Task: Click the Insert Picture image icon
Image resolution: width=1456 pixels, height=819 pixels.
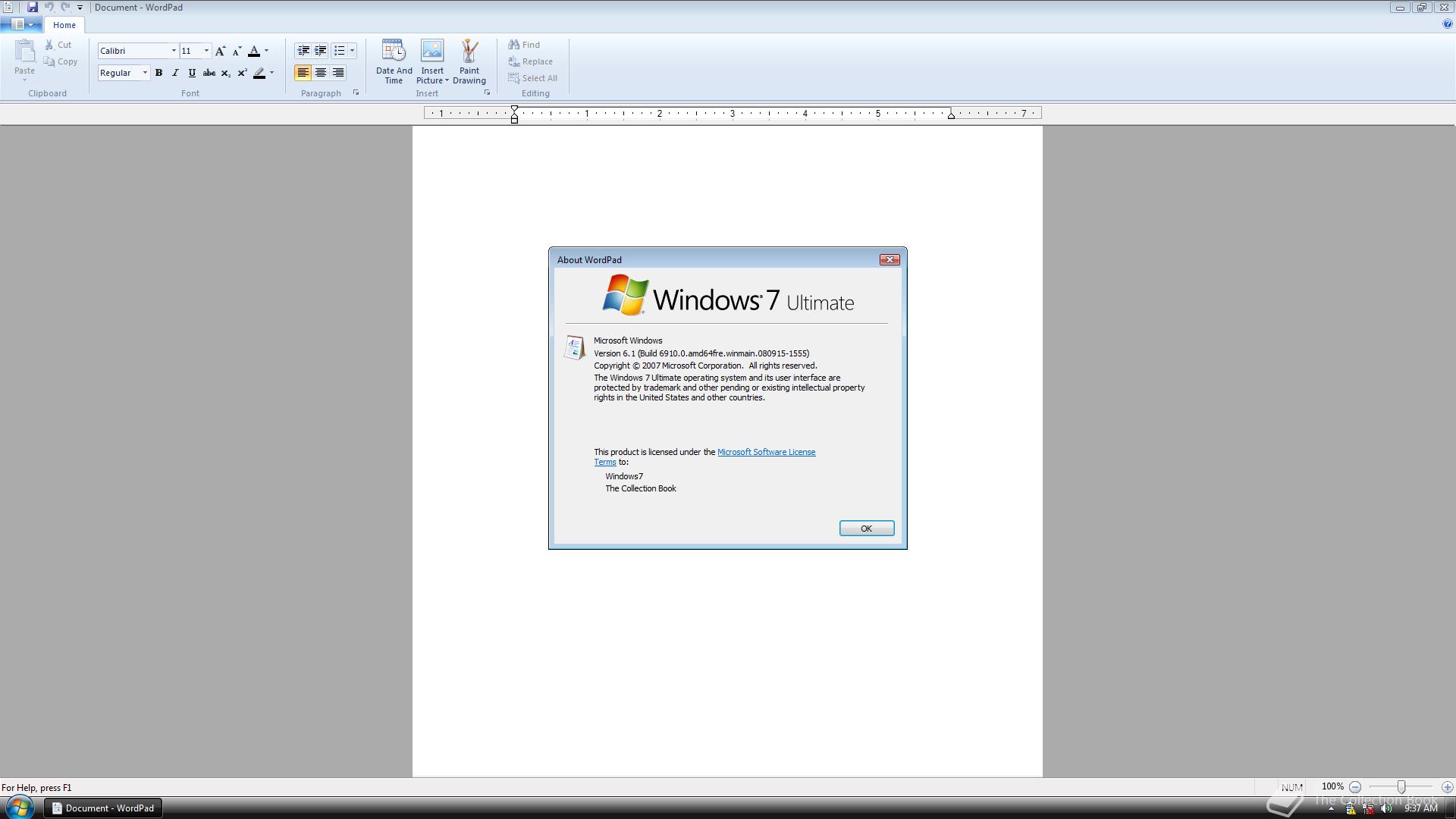Action: click(x=432, y=51)
